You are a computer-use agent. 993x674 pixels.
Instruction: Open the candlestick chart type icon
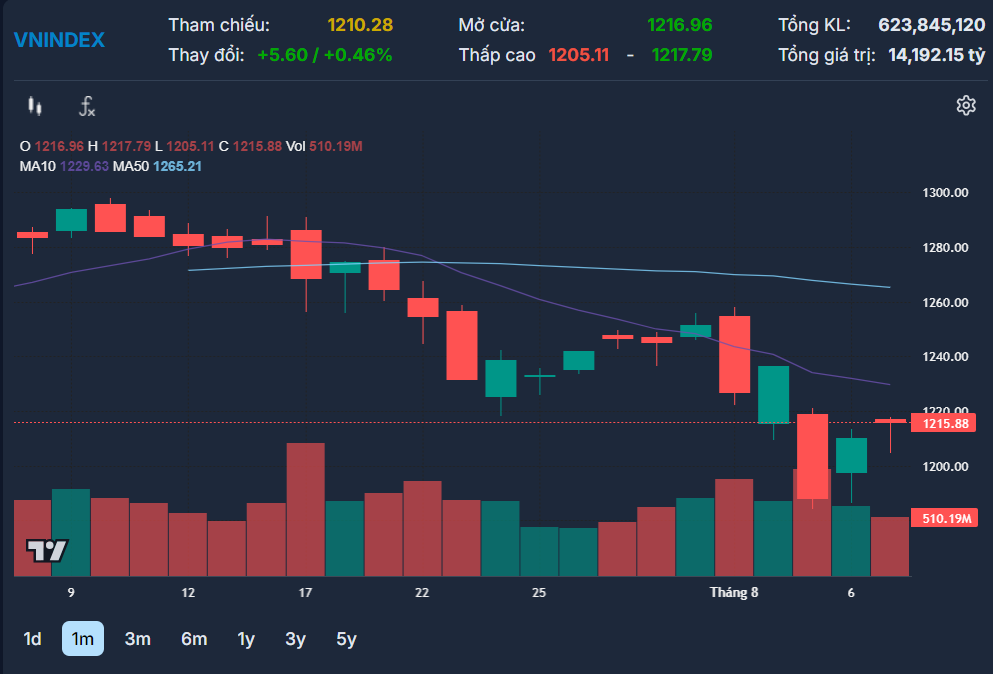pyautogui.click(x=35, y=106)
